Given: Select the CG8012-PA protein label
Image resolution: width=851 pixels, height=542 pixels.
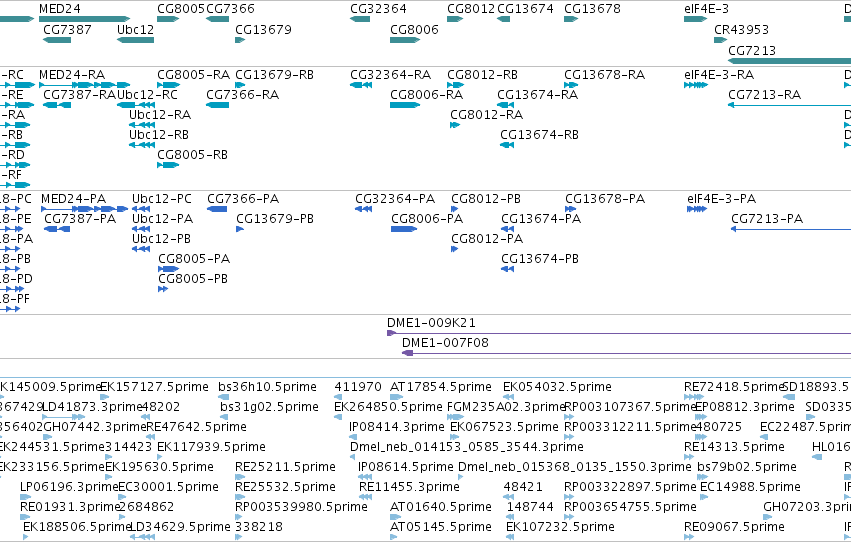Looking at the screenshot, I should pyautogui.click(x=487, y=239).
